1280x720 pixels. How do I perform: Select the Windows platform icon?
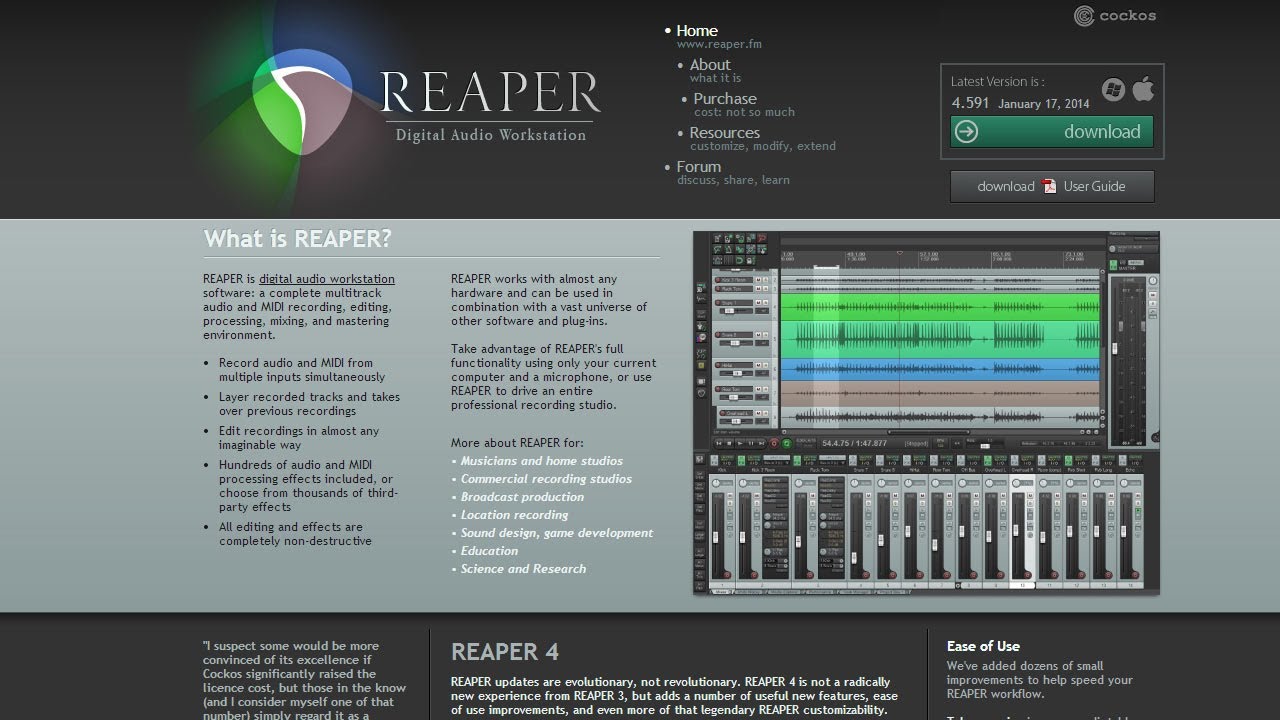coord(1113,90)
